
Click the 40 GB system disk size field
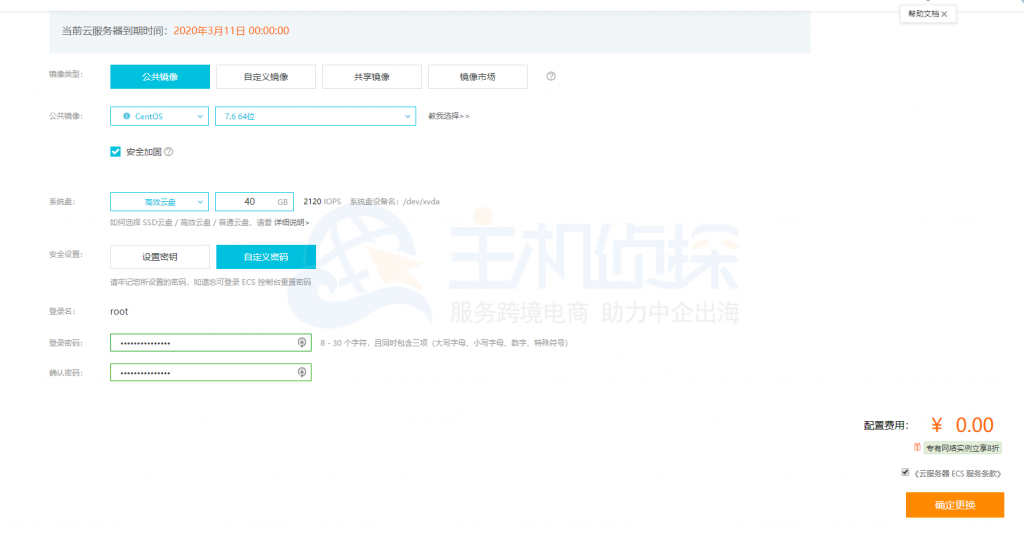point(254,202)
